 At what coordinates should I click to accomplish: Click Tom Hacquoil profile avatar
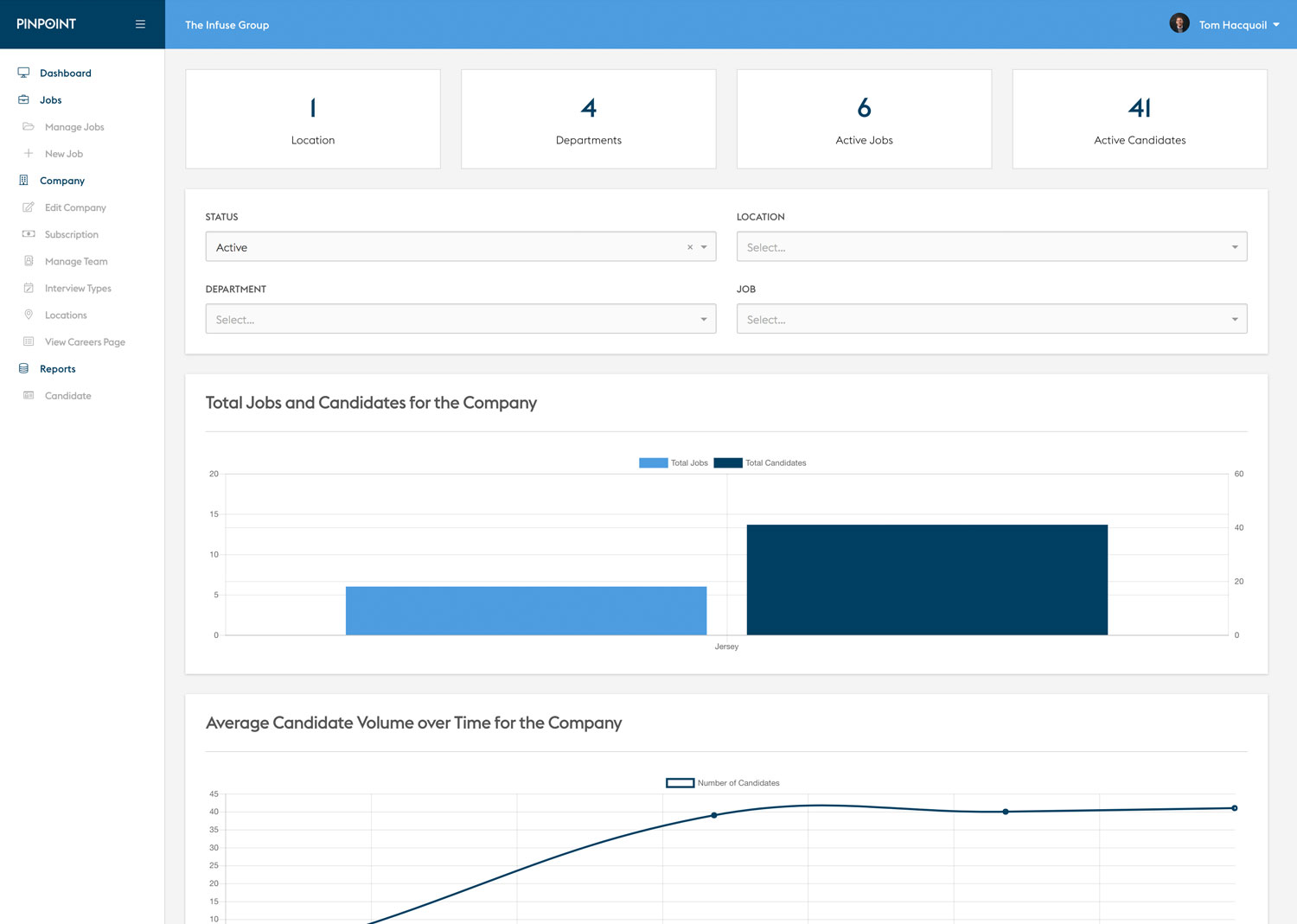pyautogui.click(x=1179, y=23)
